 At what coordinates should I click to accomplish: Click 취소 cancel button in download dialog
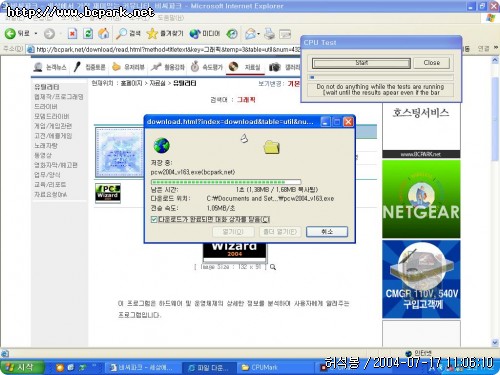pos(327,232)
